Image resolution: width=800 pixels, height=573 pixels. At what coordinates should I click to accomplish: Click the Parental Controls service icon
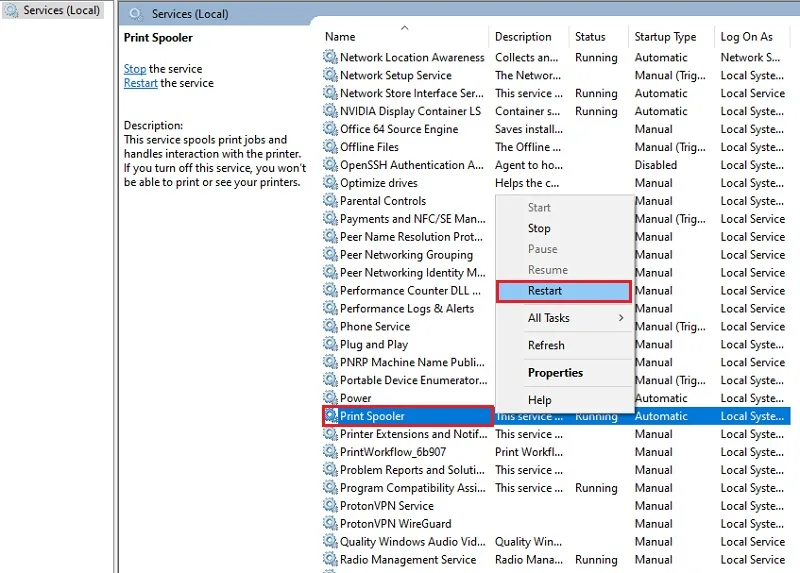click(330, 200)
